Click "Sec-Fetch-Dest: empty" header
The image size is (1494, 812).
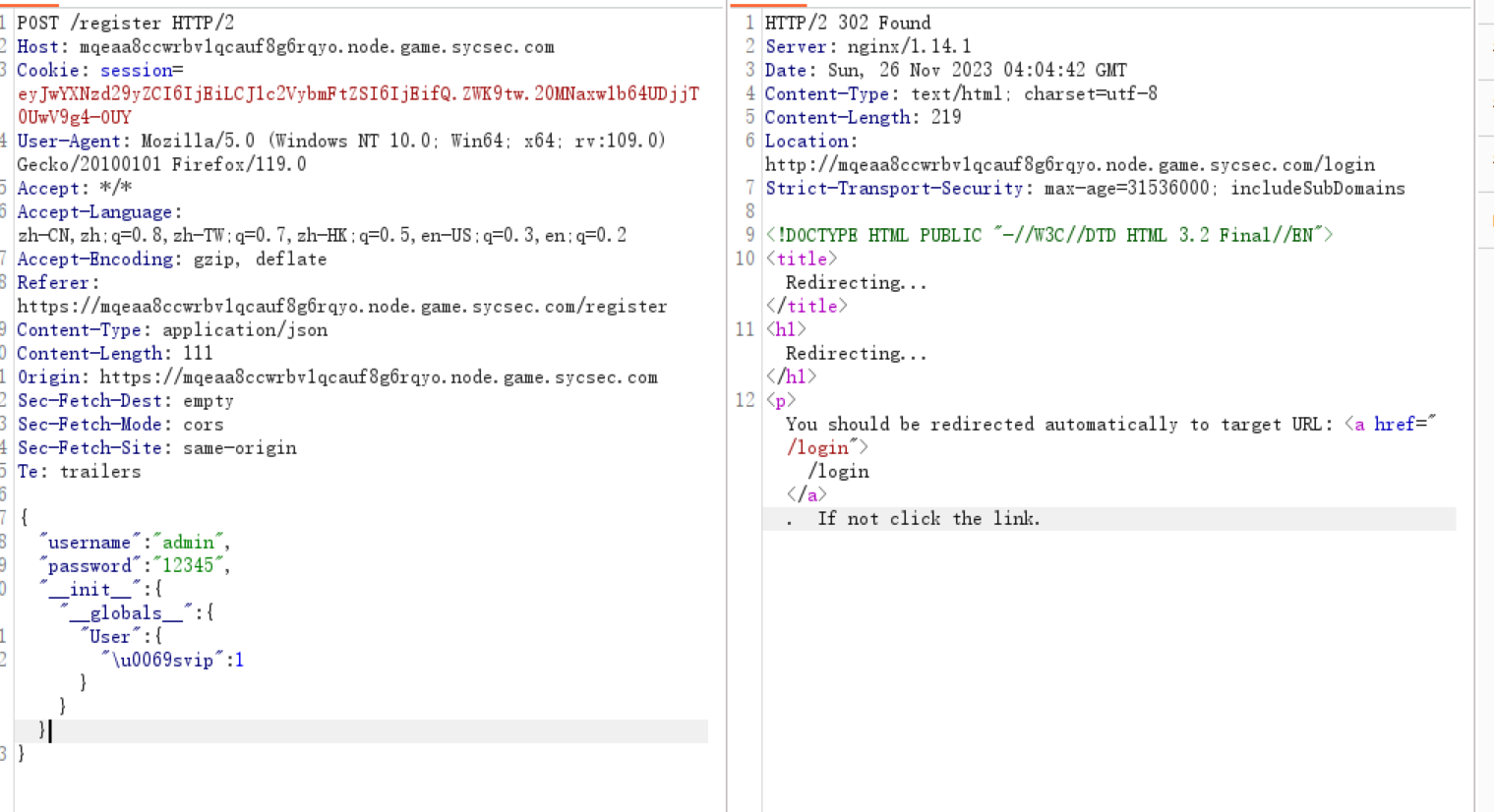click(125, 400)
